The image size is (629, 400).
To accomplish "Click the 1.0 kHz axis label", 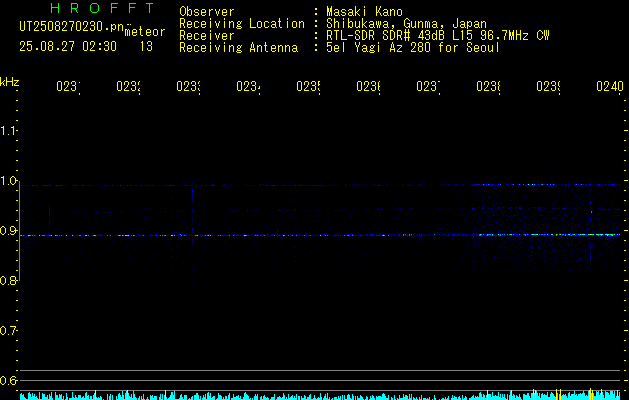I will [8, 181].
